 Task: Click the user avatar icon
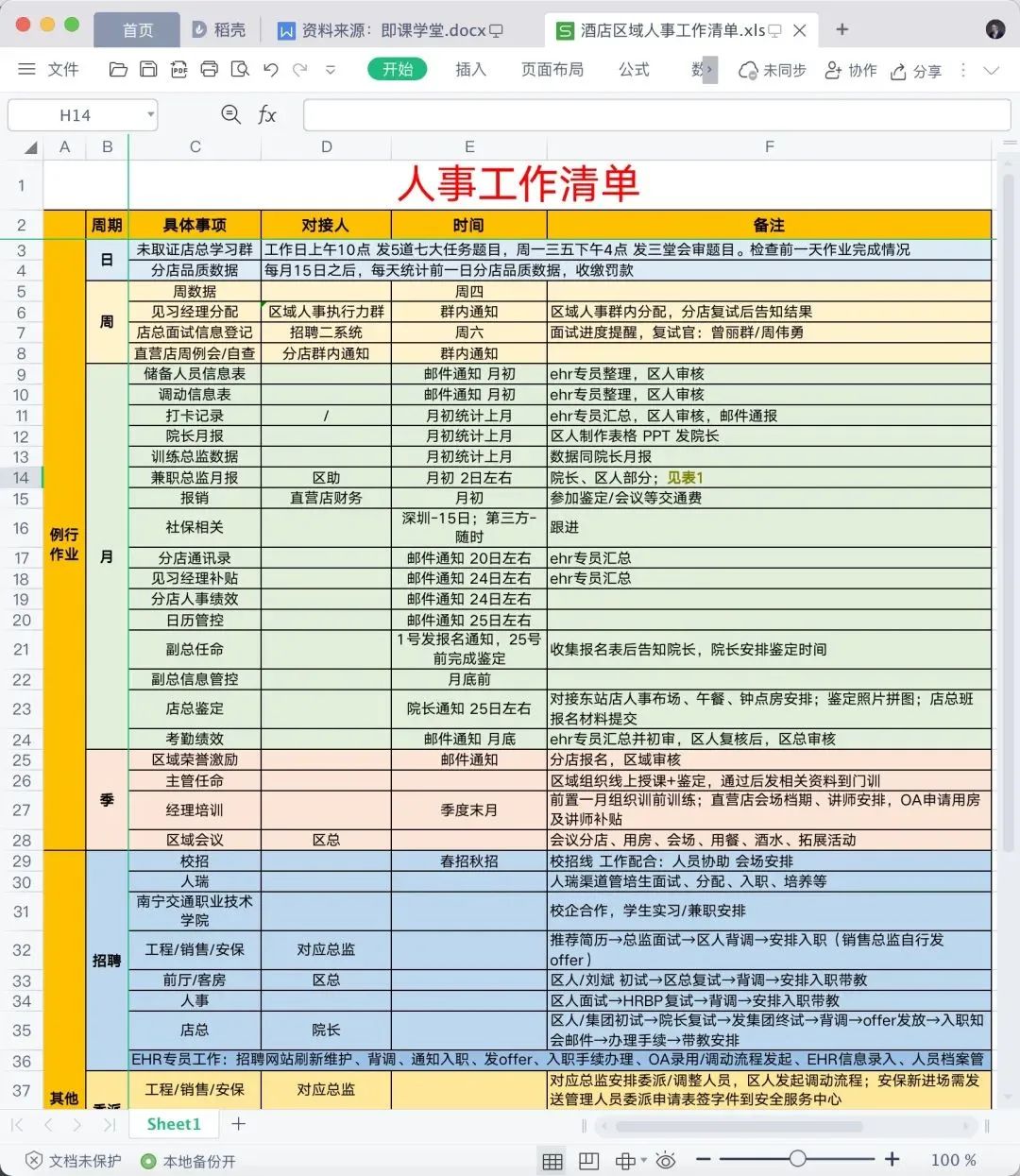995,29
